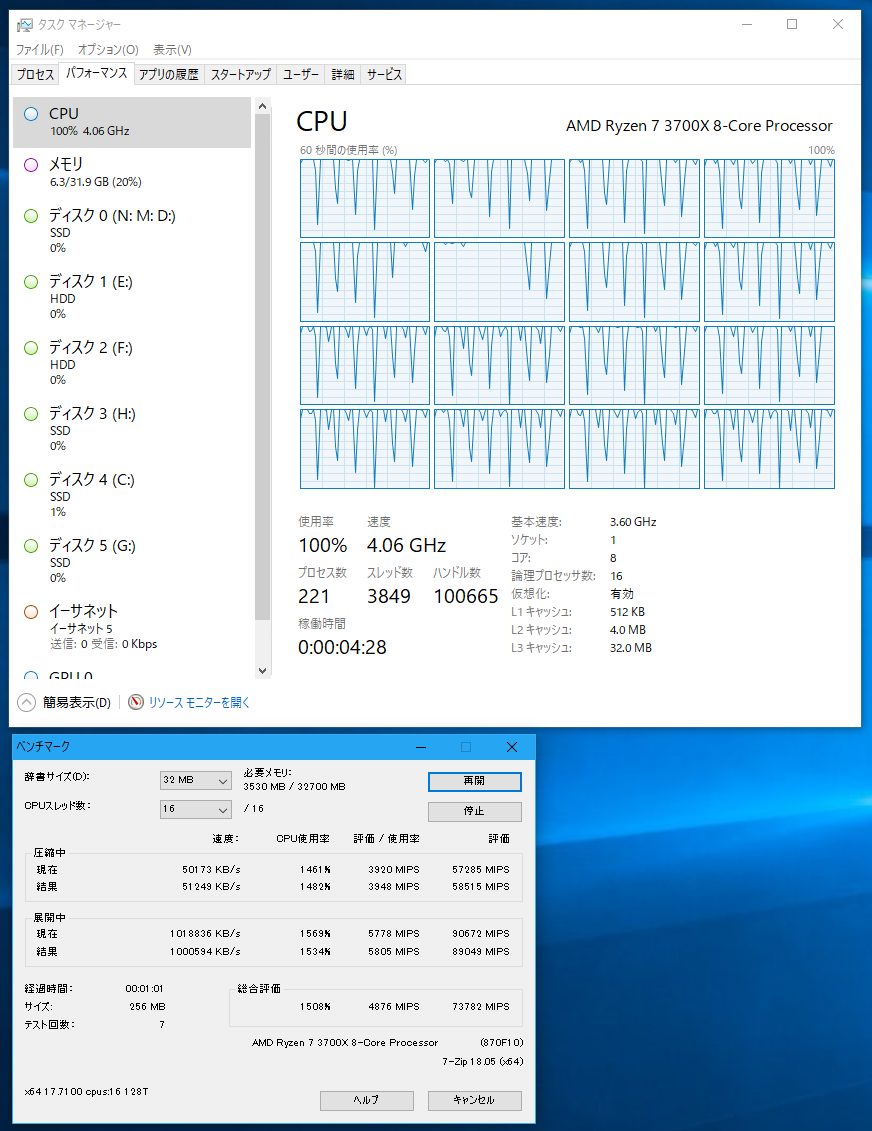Switch to the プロセス tab
This screenshot has width=872, height=1131.
click(x=34, y=73)
